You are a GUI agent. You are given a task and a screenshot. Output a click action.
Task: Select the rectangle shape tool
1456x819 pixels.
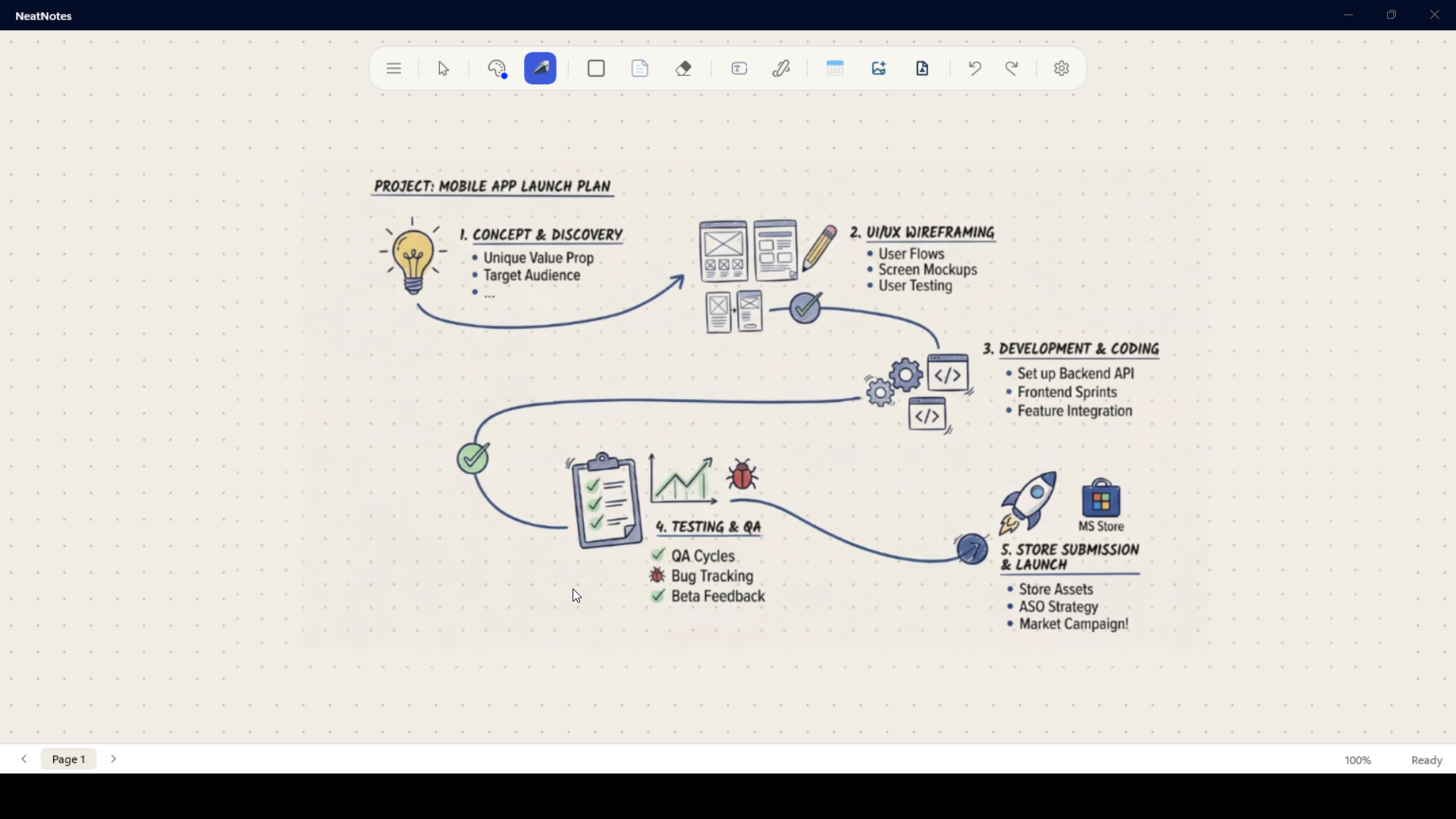tap(596, 68)
